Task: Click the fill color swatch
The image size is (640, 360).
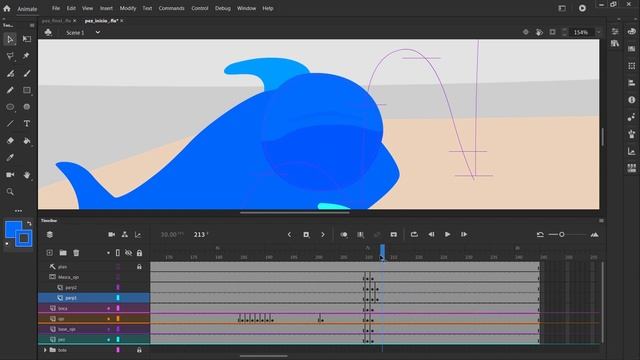Action: pos(13,229)
